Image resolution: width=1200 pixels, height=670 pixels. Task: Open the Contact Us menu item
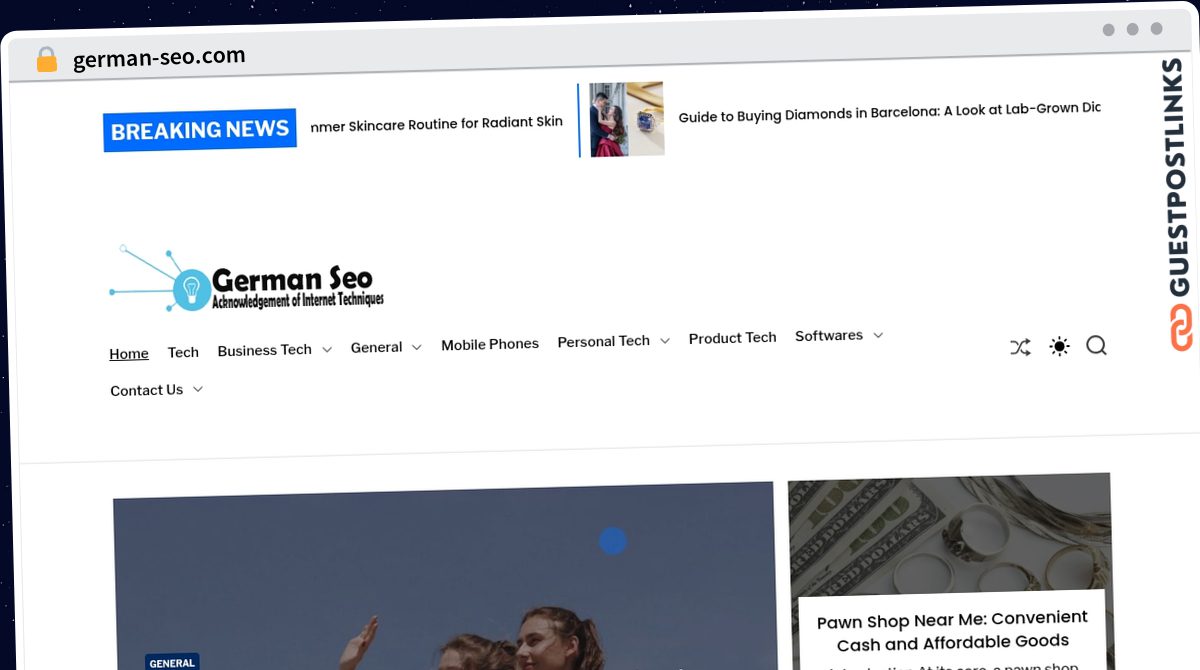(147, 390)
